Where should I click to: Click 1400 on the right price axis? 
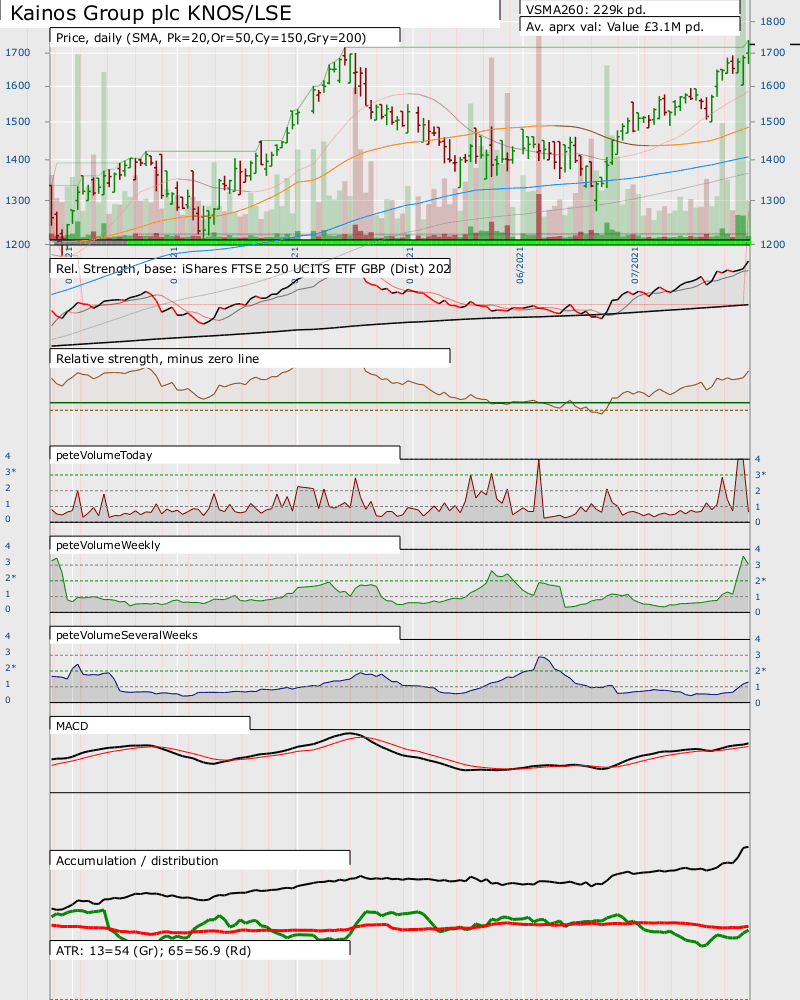coord(773,159)
